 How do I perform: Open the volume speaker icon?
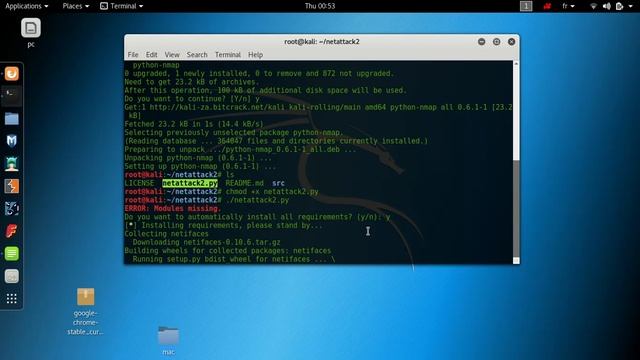point(607,6)
